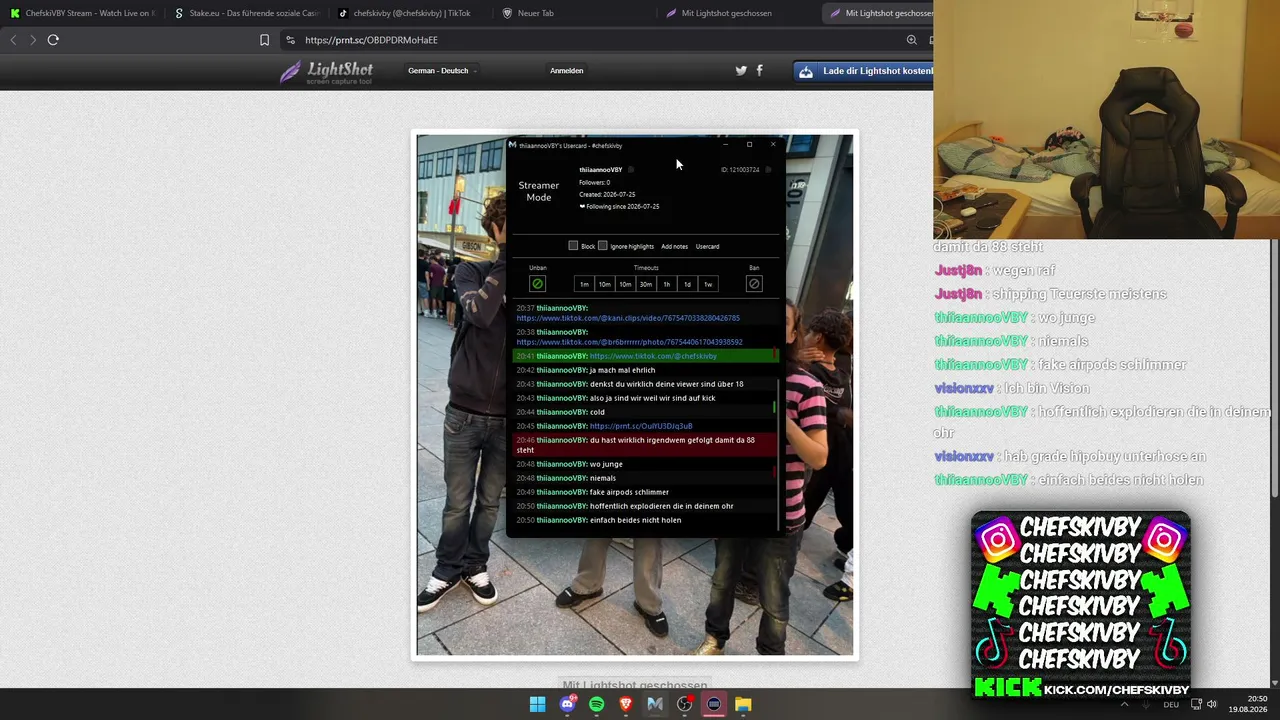Switch the DEU keyboard language indicator
The height and width of the screenshot is (720, 1280).
1171,705
